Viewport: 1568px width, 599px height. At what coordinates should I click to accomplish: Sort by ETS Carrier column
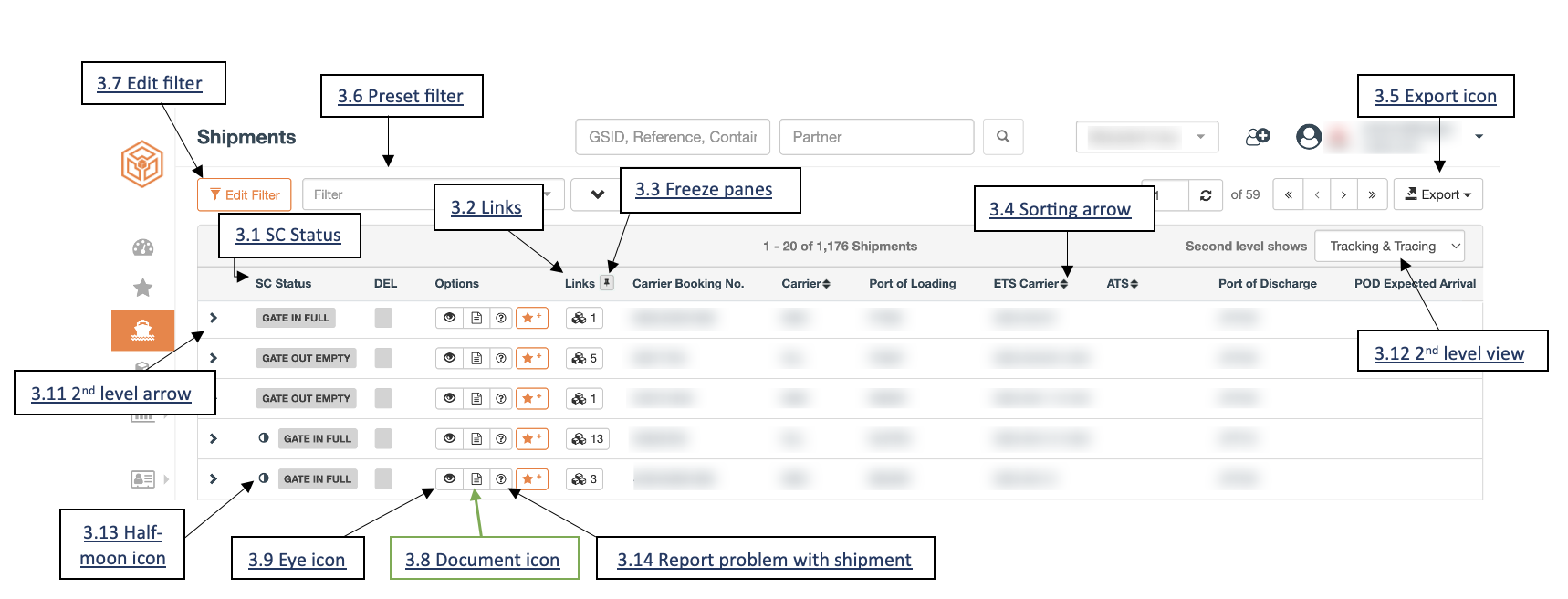pyautogui.click(x=1030, y=284)
